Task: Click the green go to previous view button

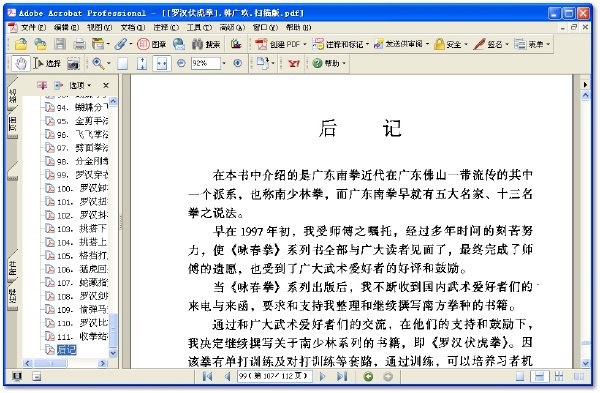Action: tap(368, 377)
